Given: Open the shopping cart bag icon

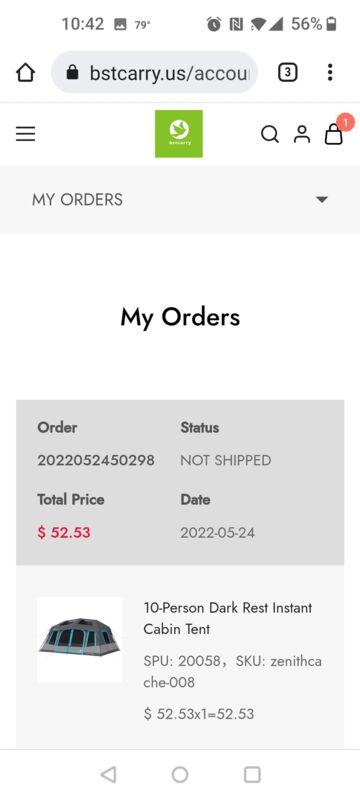Looking at the screenshot, I should coord(334,135).
